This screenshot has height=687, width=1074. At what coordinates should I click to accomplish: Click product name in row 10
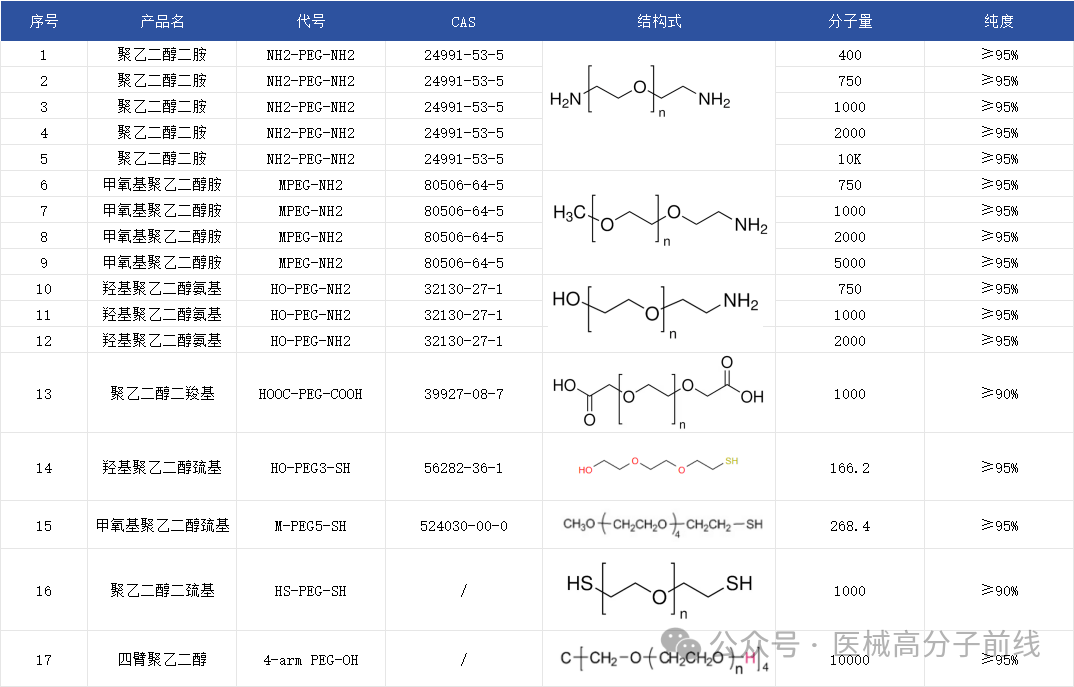(x=162, y=288)
